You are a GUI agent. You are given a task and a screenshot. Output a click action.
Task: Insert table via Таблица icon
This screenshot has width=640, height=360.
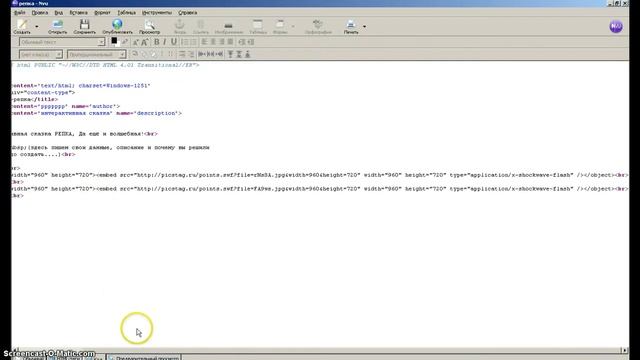(258, 27)
